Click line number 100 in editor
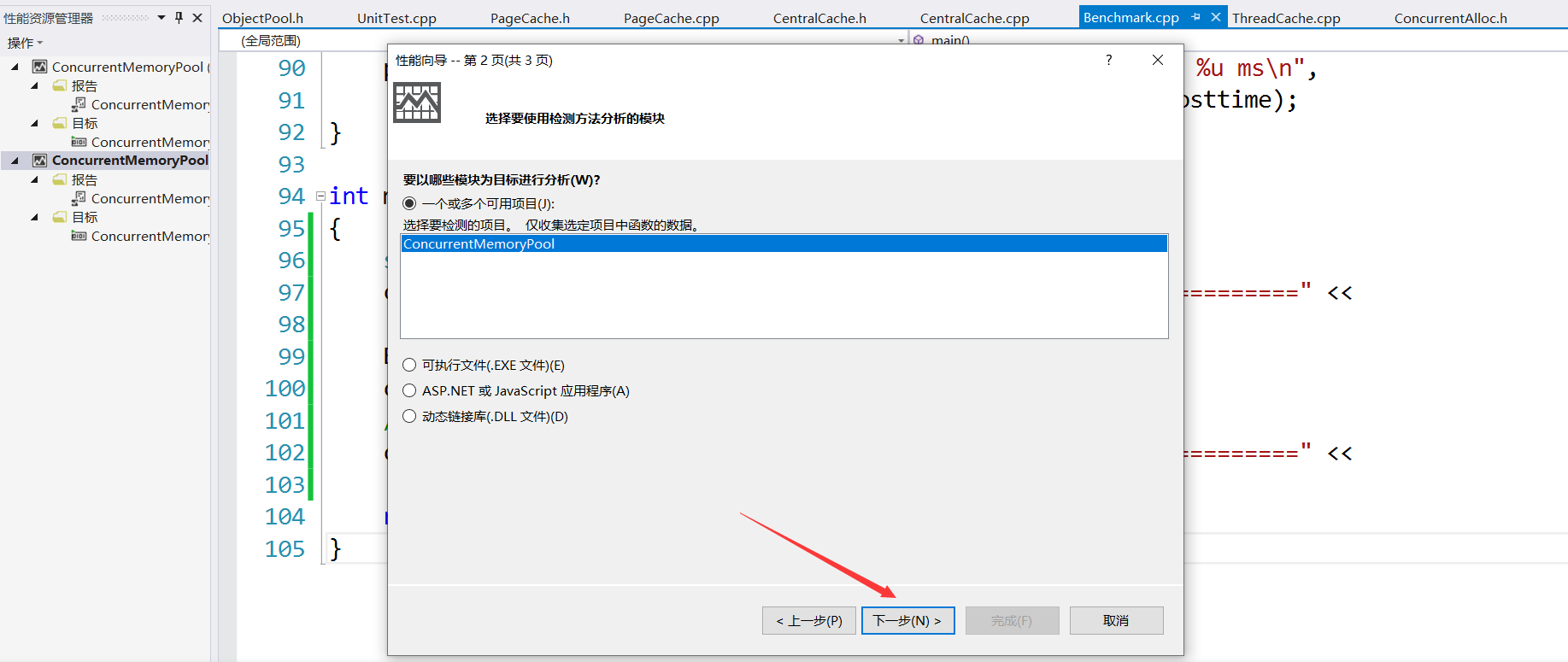 coord(285,389)
